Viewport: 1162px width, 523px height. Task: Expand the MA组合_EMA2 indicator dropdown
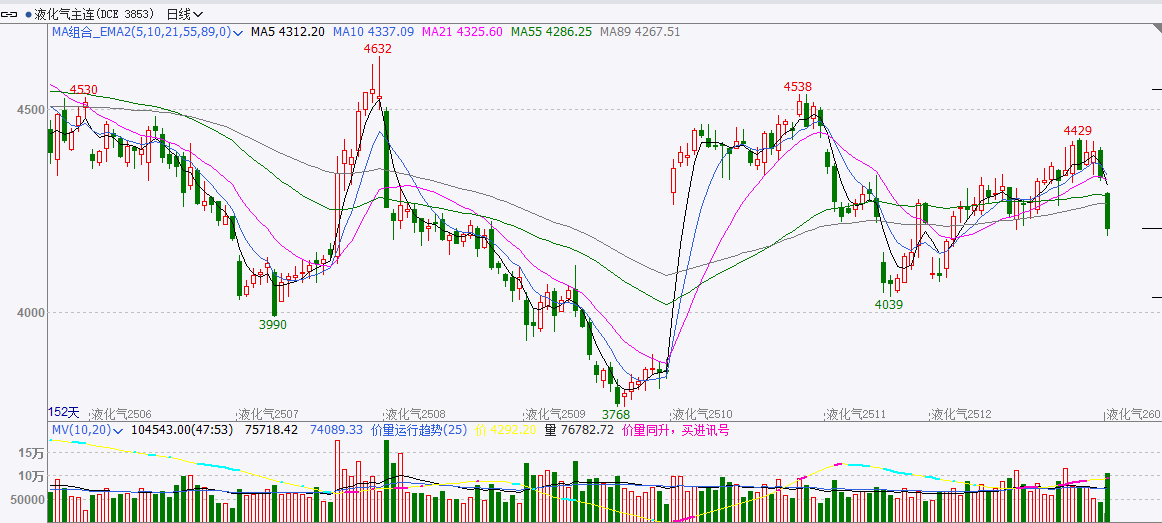pyautogui.click(x=238, y=33)
